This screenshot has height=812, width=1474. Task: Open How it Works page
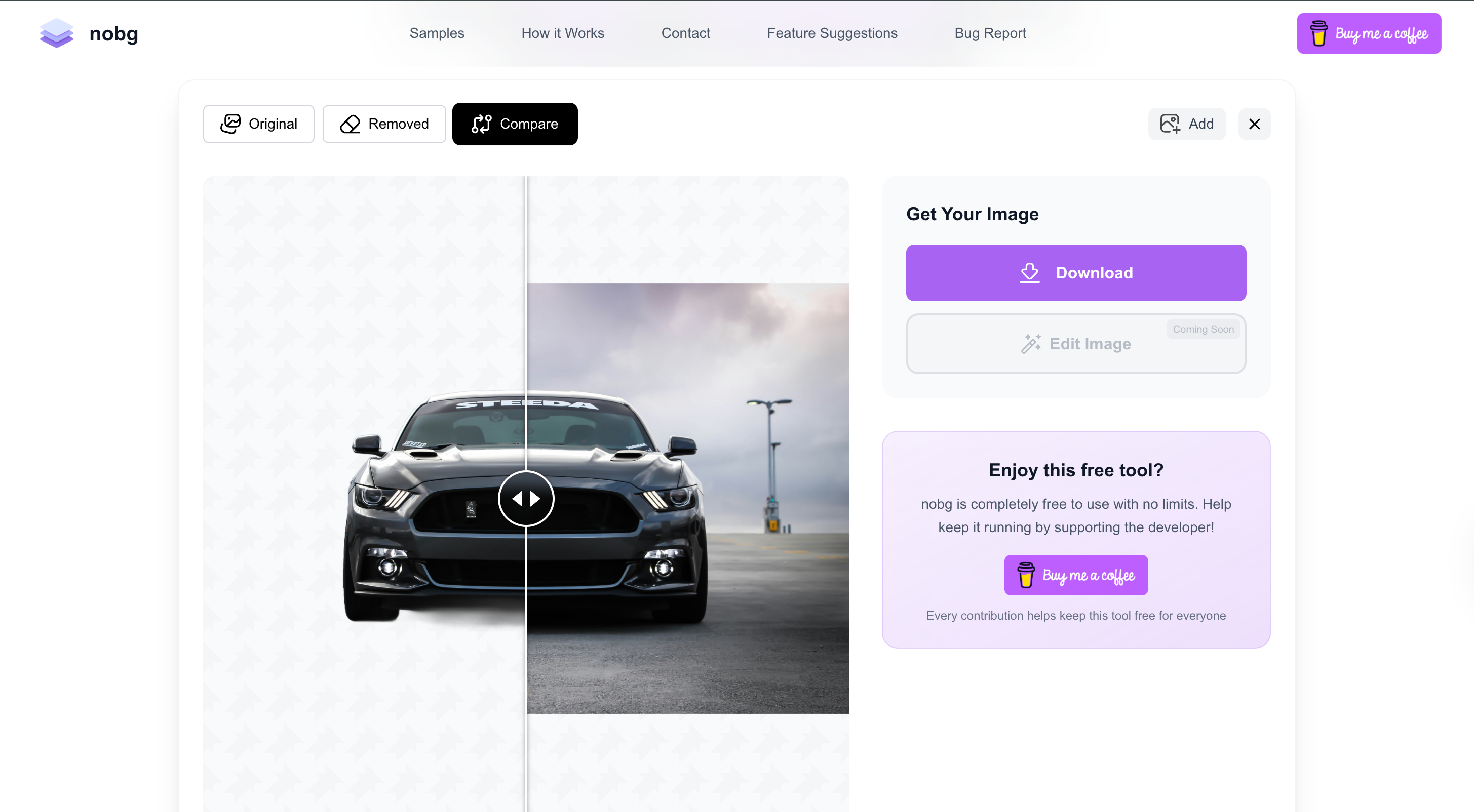(562, 33)
